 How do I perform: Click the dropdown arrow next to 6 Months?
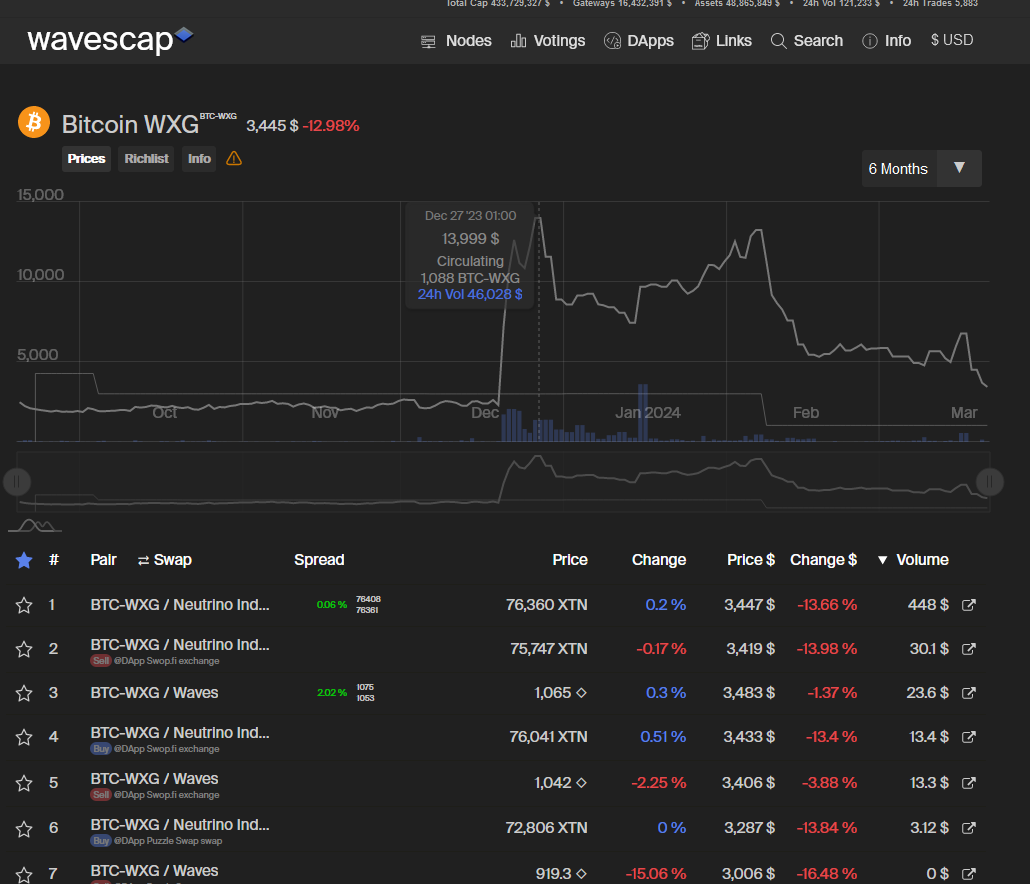tap(959, 168)
